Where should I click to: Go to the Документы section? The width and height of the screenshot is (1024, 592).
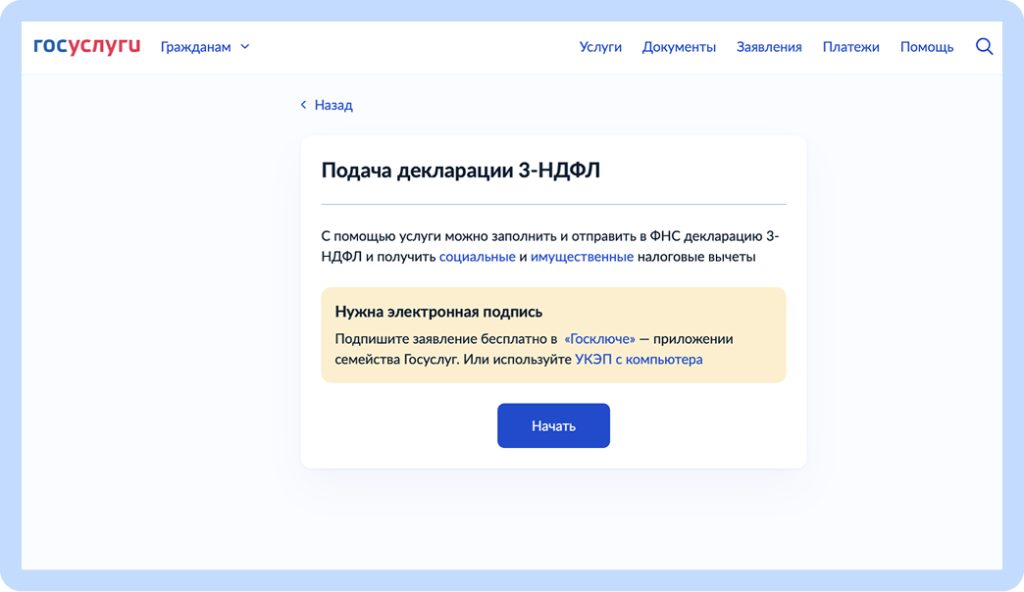(x=679, y=46)
